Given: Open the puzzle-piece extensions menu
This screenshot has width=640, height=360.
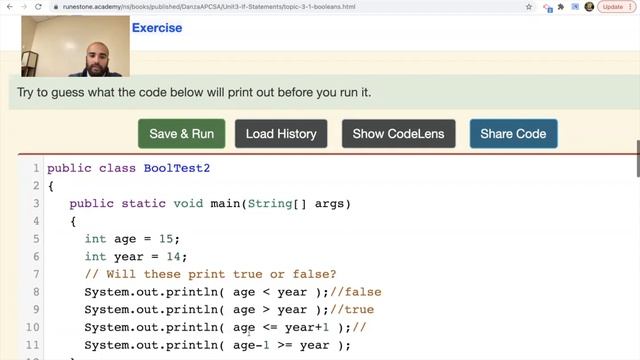Looking at the screenshot, I should click(x=561, y=7).
